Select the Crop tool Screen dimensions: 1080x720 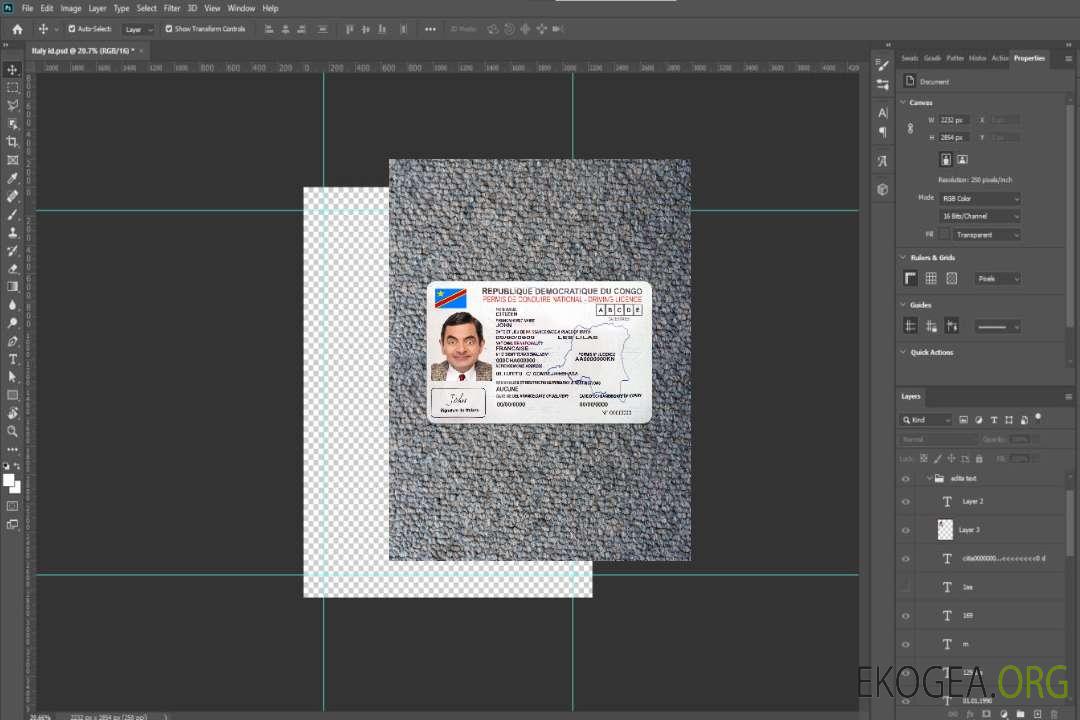(12, 142)
